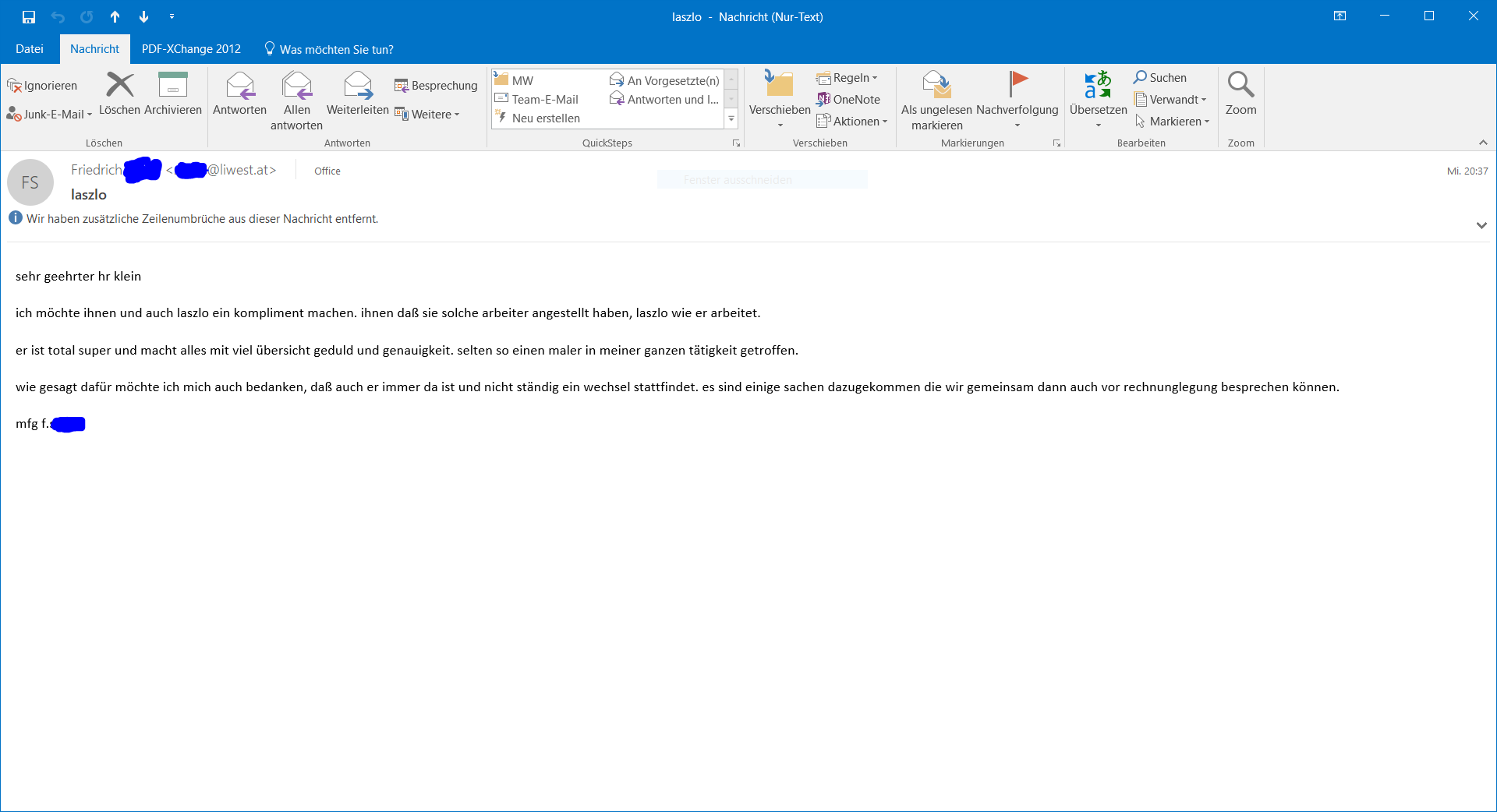Collapse the ribbon with the arrow
Screen dimensions: 1497x812
point(1483,143)
